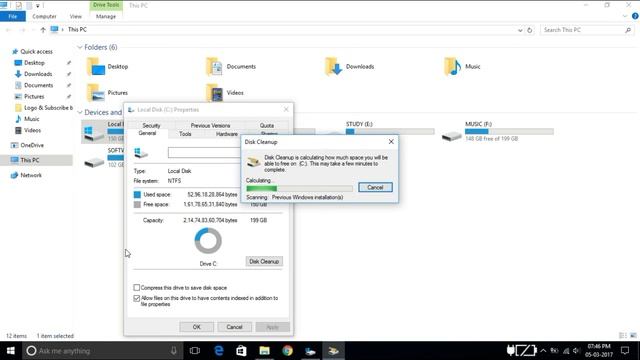
Task: Open the Explorer help question-mark icon
Action: [635, 16]
